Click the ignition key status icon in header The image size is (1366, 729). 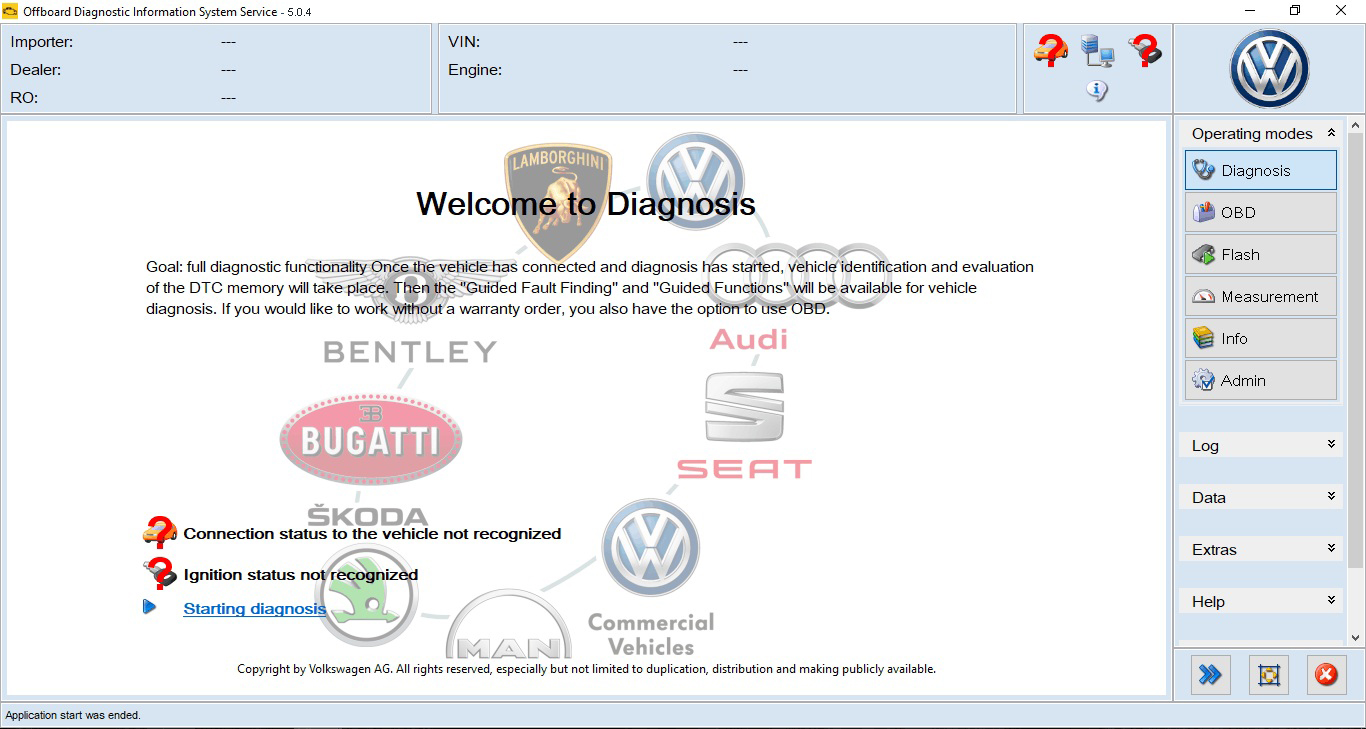(1145, 49)
